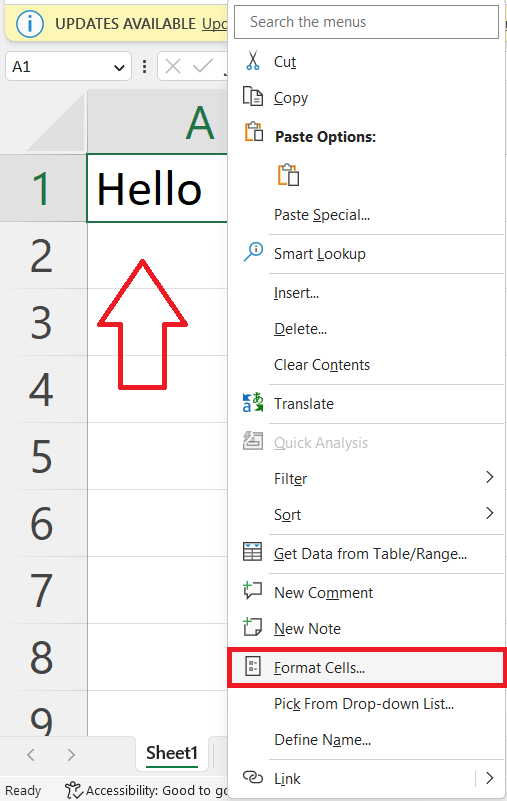Click the Link chain icon

tap(252, 777)
